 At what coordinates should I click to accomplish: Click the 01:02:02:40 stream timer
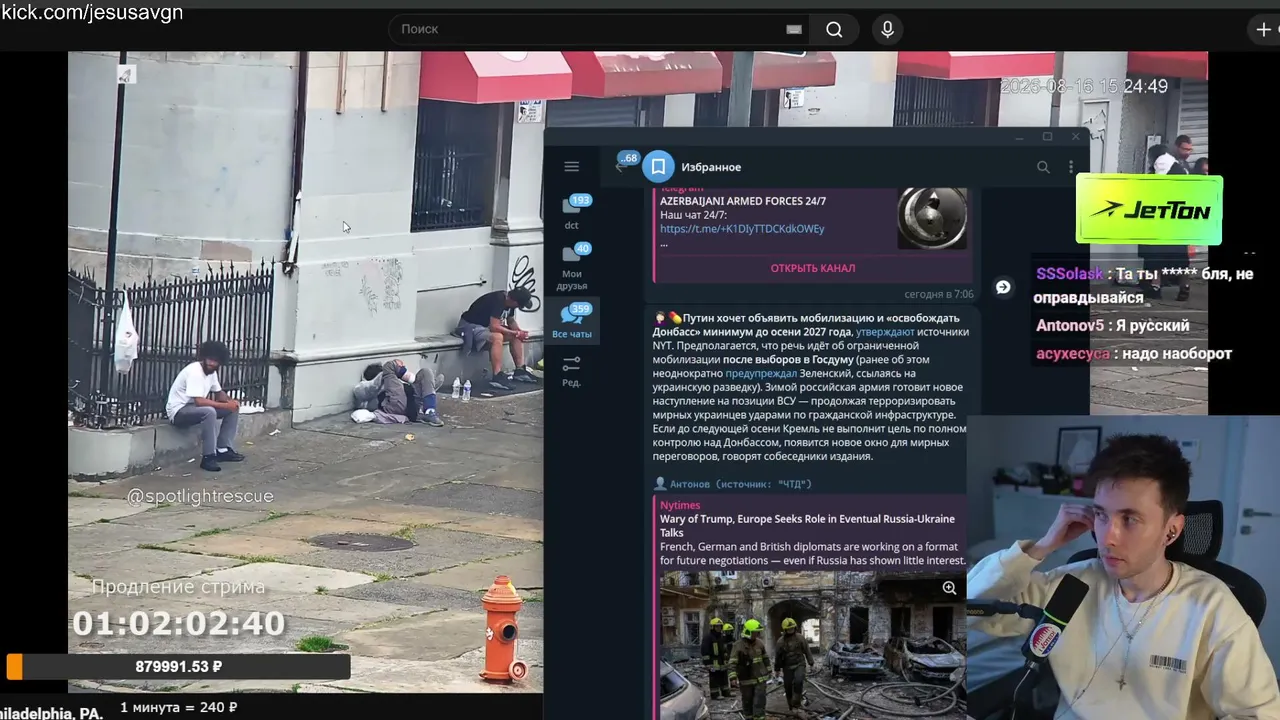pyautogui.click(x=179, y=624)
